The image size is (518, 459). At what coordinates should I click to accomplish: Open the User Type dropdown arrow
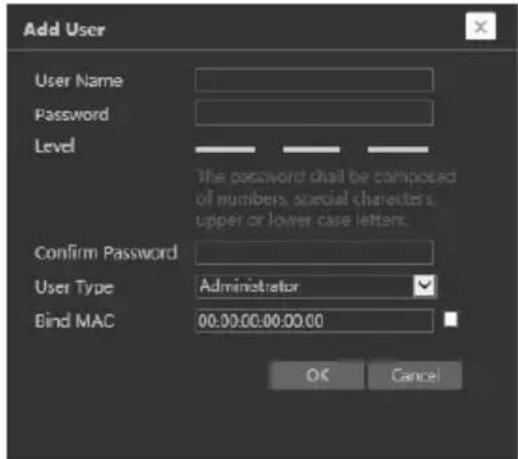click(x=424, y=286)
